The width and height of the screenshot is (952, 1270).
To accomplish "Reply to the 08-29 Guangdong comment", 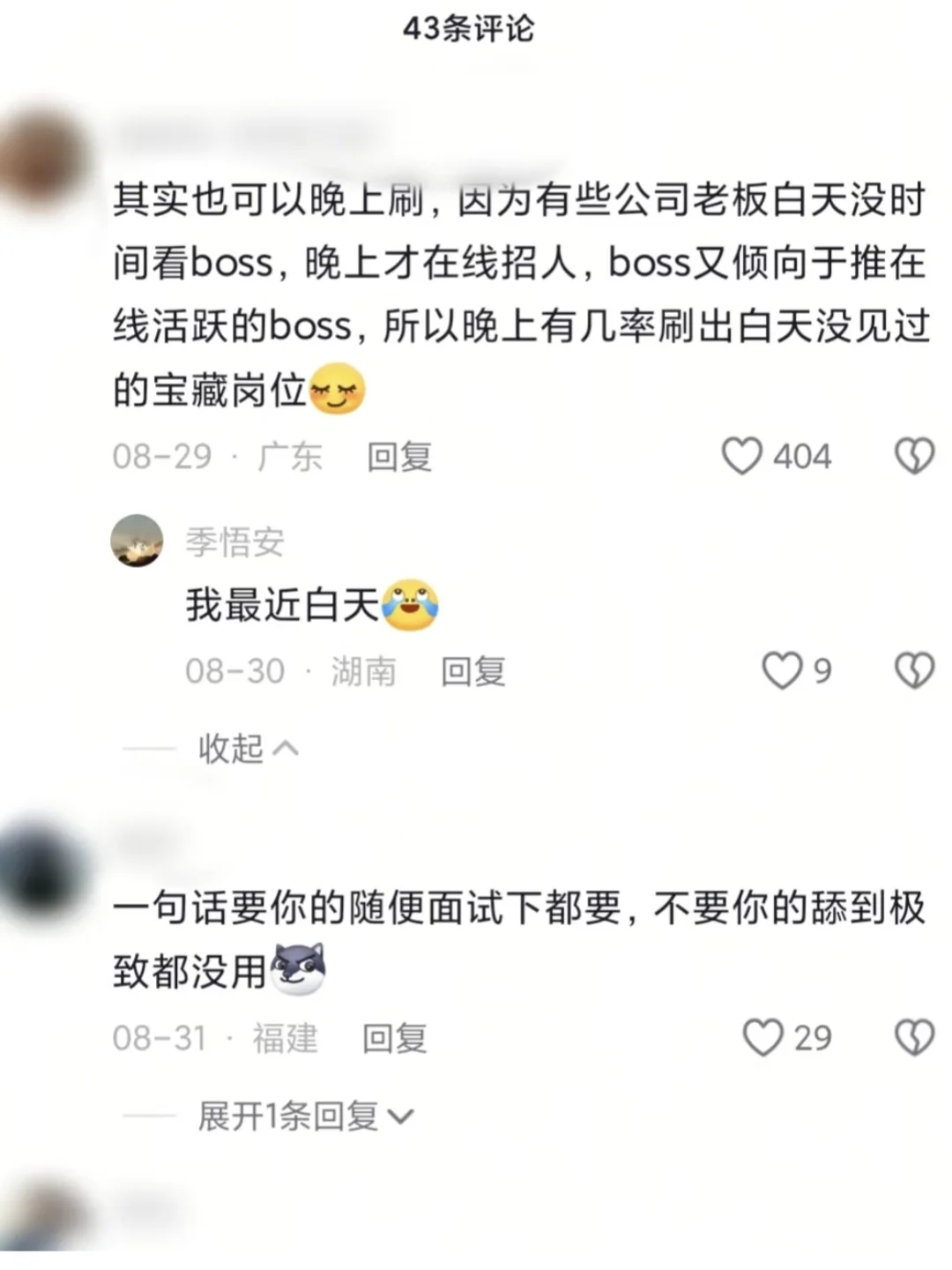I will pyautogui.click(x=399, y=456).
